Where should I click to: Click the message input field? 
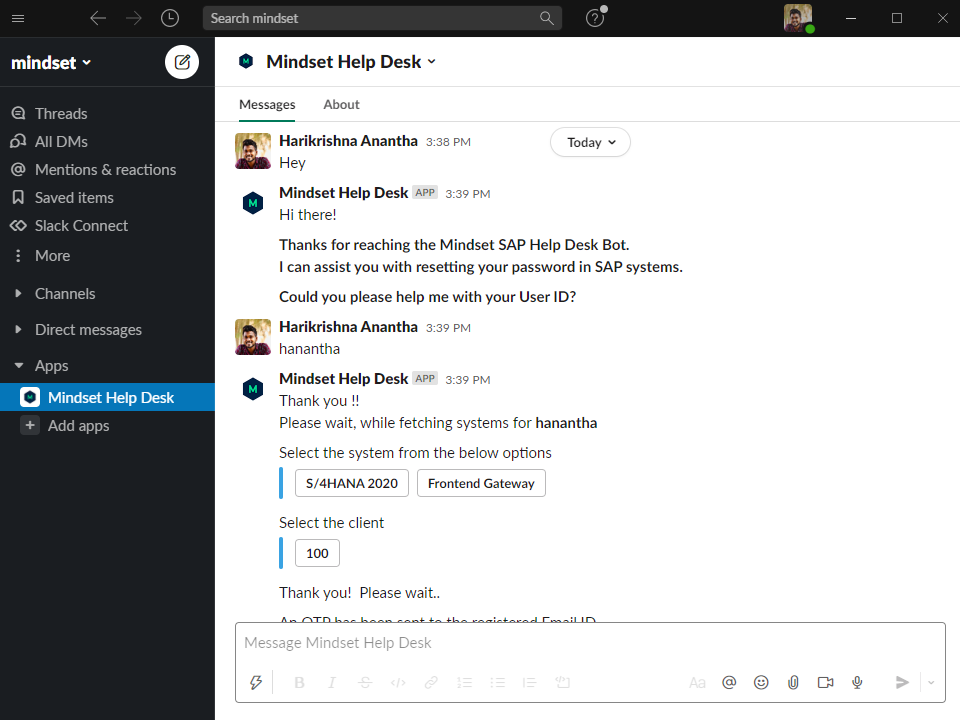[590, 643]
